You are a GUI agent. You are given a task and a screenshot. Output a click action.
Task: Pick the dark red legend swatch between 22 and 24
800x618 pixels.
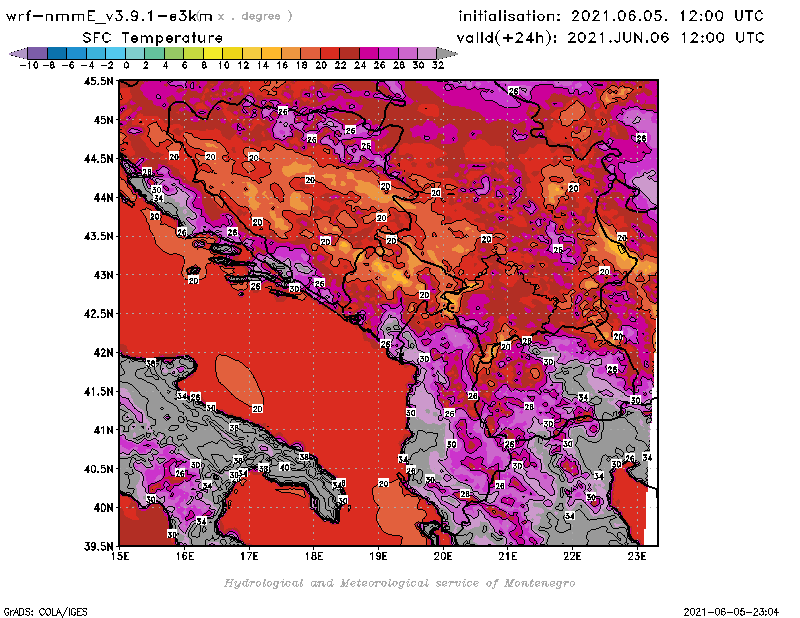click(348, 54)
